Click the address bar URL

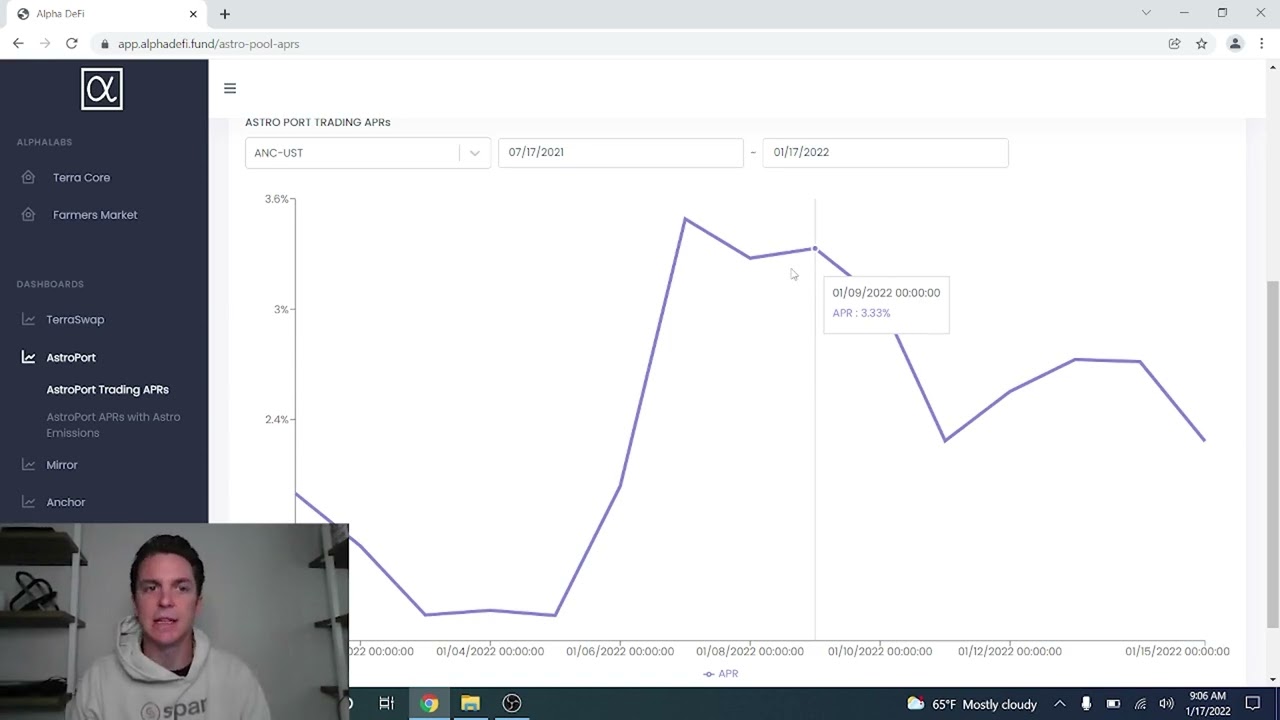pyautogui.click(x=208, y=44)
